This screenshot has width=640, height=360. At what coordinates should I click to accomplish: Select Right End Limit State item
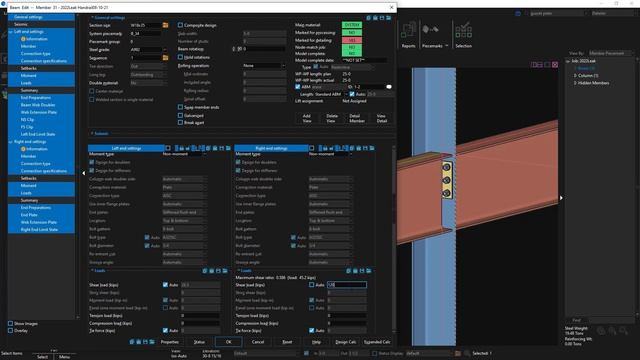(x=39, y=229)
